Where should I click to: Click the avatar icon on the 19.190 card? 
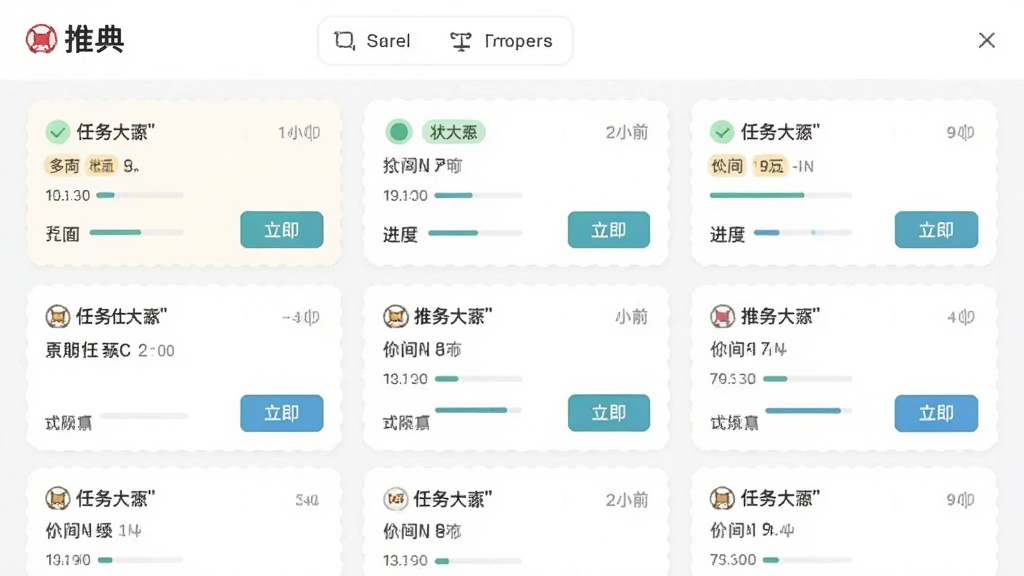tap(57, 499)
